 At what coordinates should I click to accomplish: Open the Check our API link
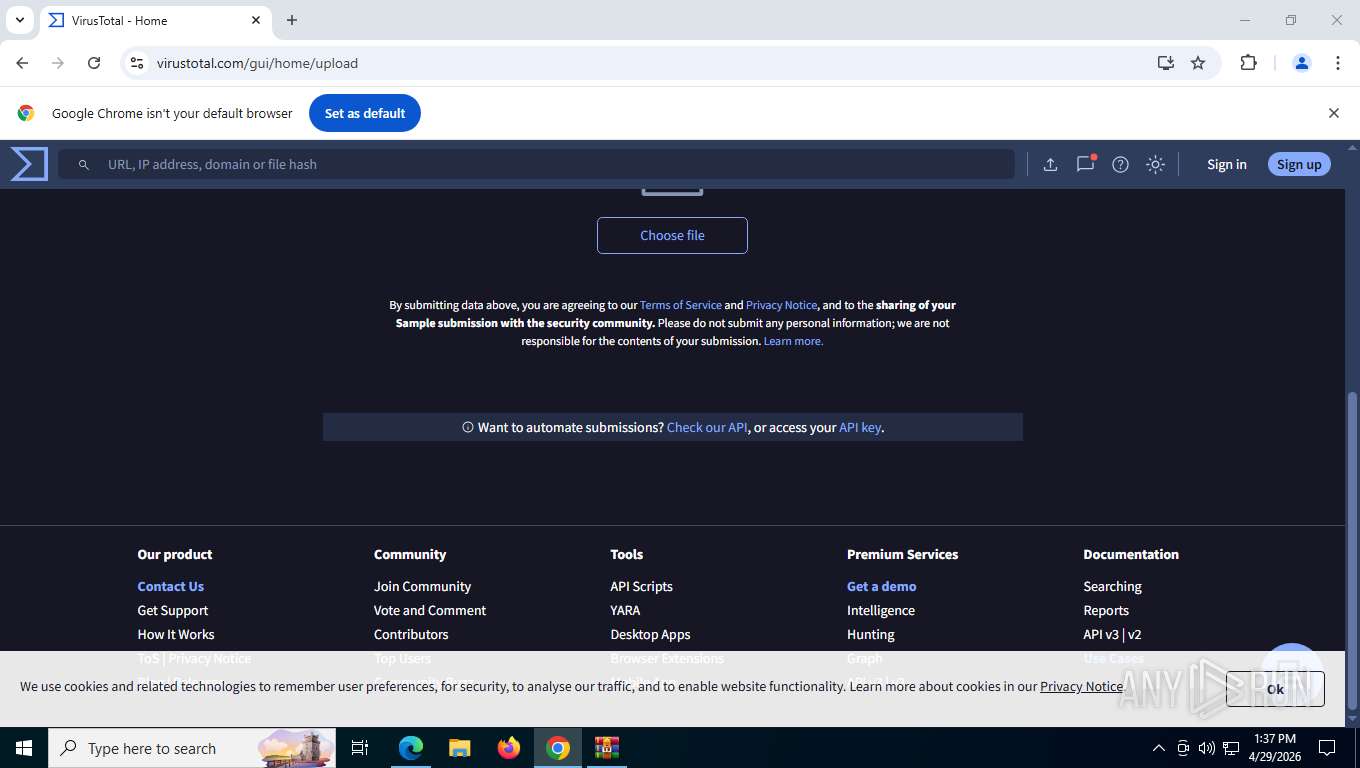pyautogui.click(x=707, y=427)
